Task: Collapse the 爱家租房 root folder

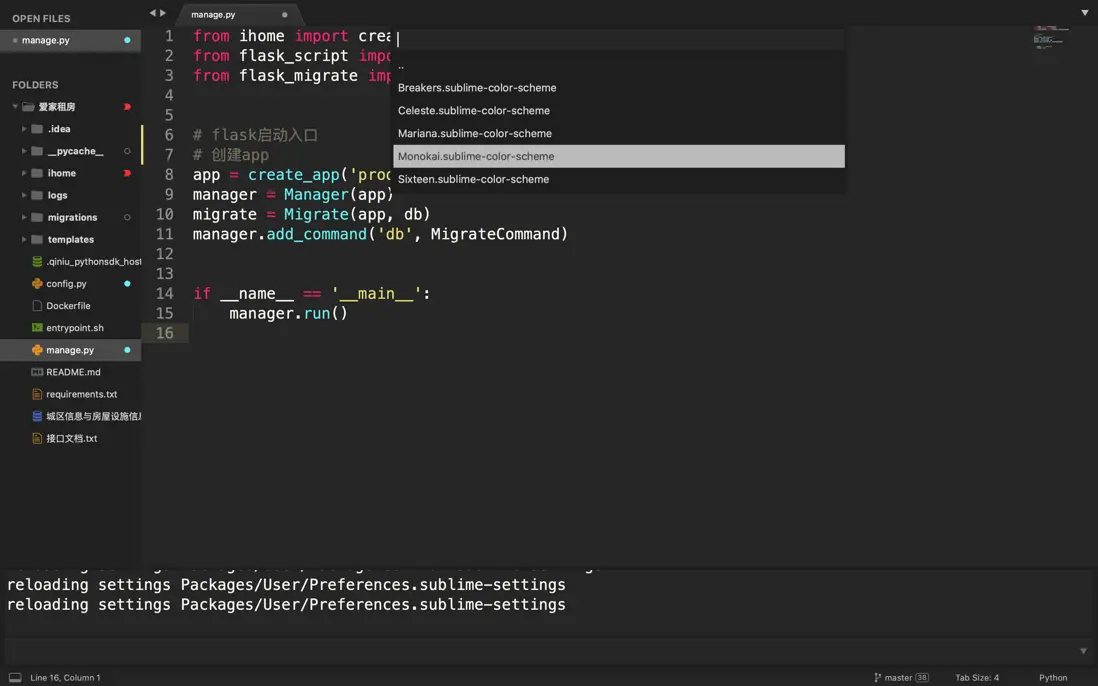Action: [x=15, y=107]
